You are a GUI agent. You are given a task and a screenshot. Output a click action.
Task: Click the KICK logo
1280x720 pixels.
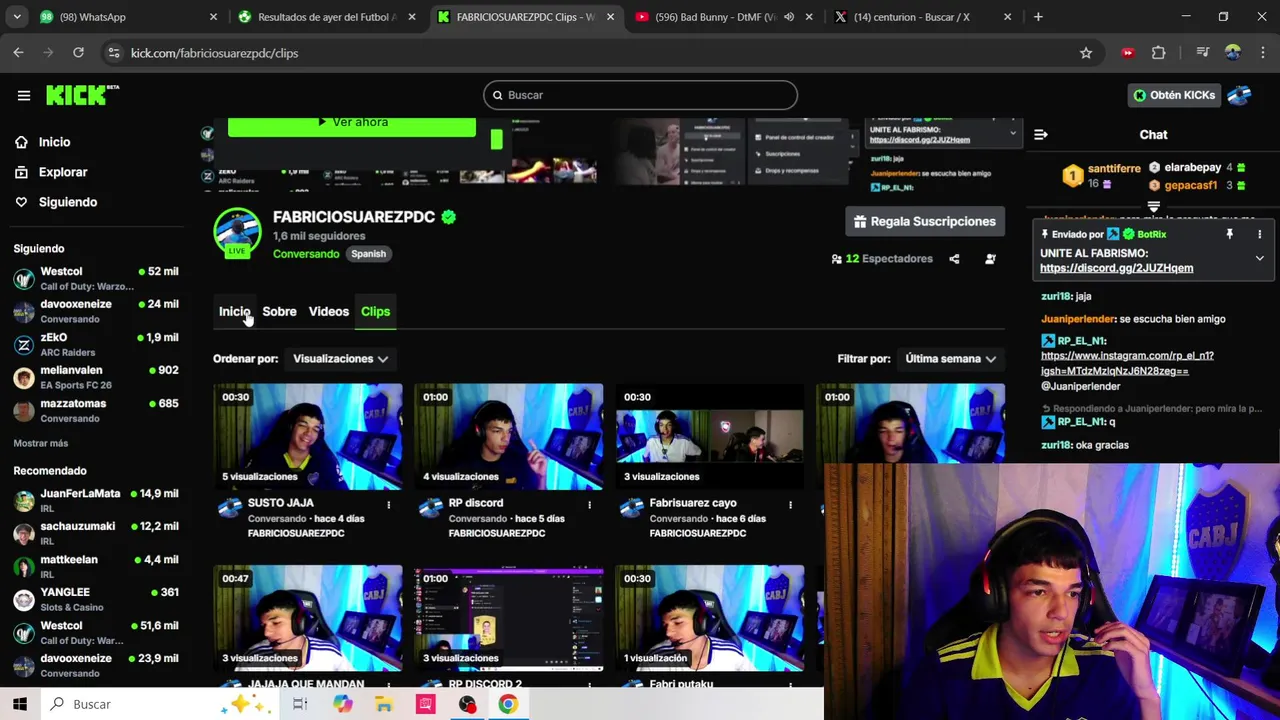pyautogui.click(x=82, y=95)
